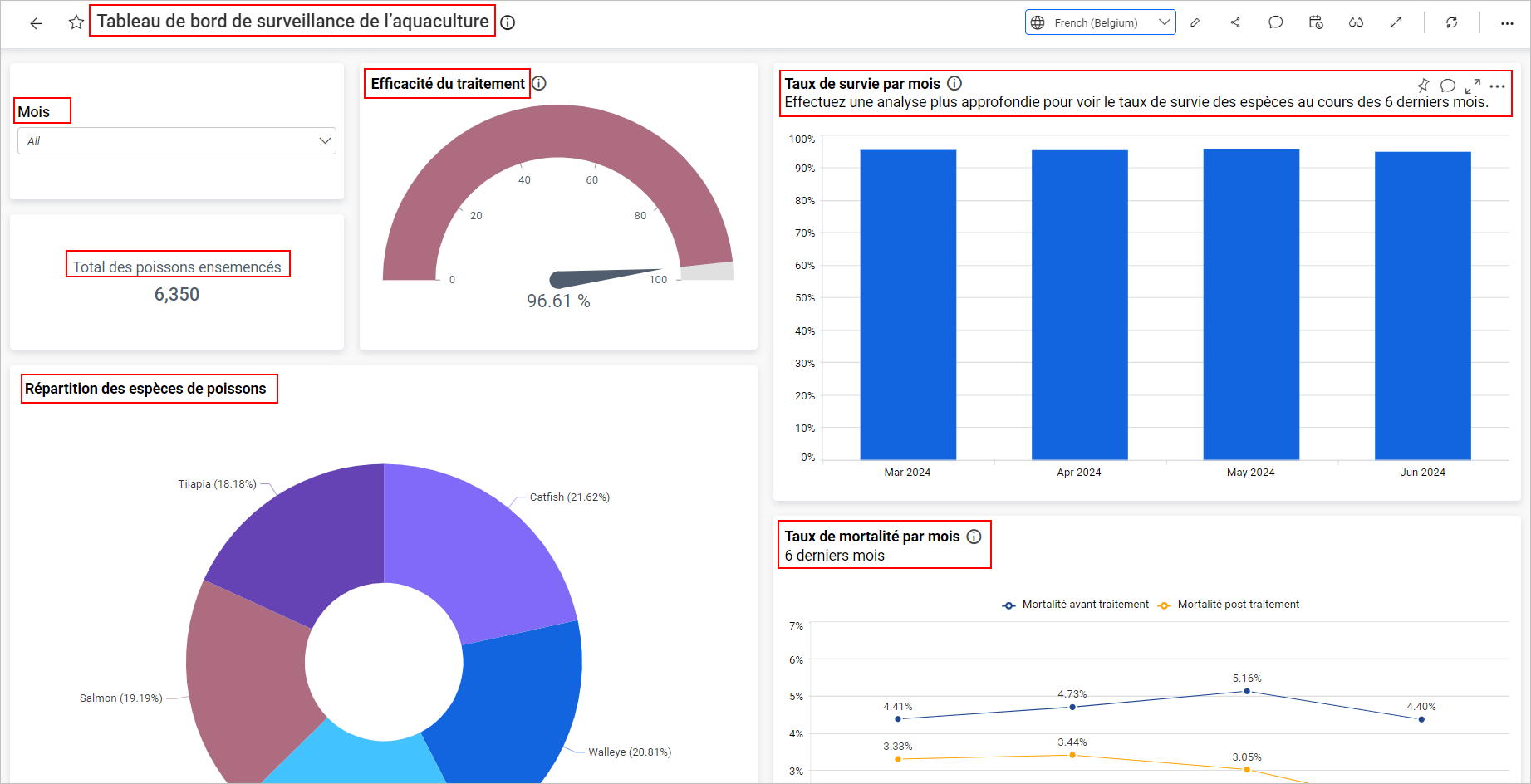Open the ellipsis menu on Taux de survie chart
This screenshot has width=1531, height=784.
click(1499, 85)
